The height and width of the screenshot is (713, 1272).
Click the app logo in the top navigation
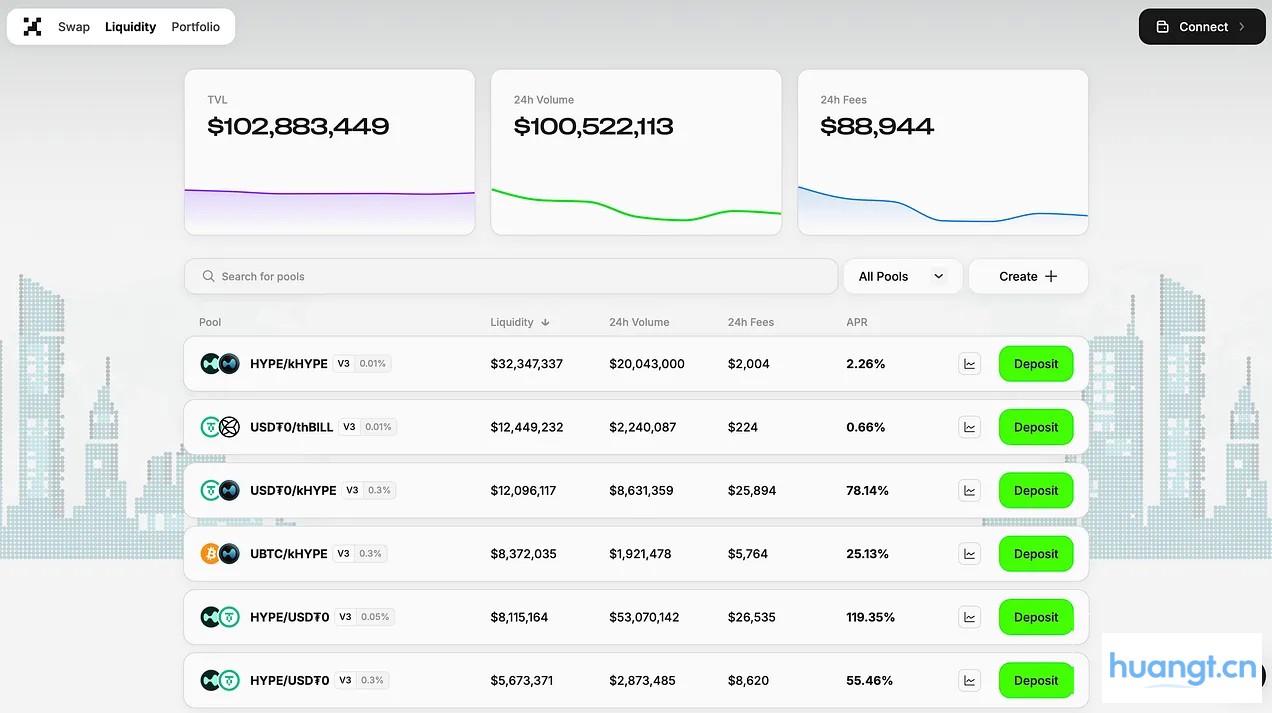click(33, 27)
